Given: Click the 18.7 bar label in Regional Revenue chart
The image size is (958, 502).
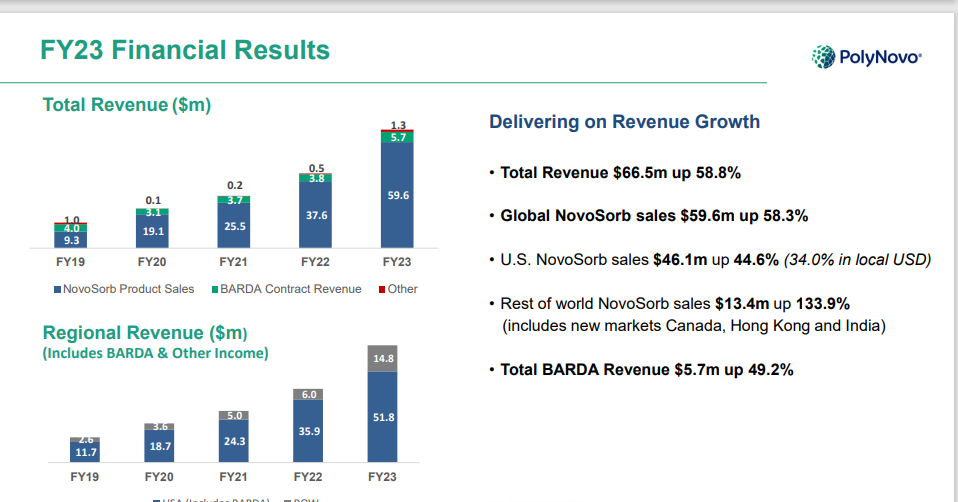Looking at the screenshot, I should pos(160,446).
